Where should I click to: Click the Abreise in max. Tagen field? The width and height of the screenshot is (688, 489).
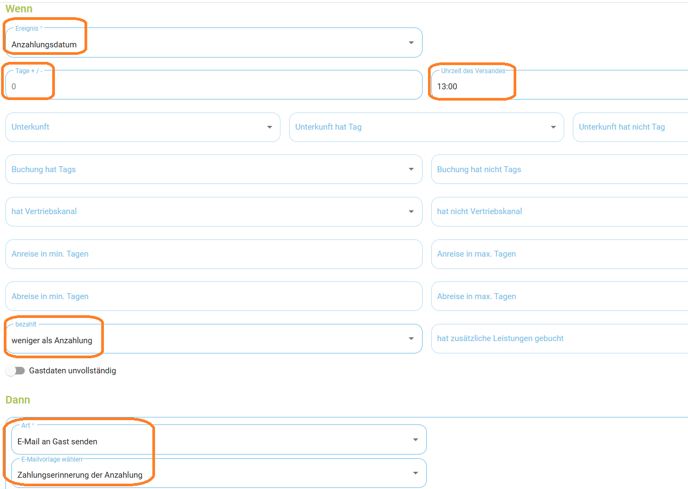(x=559, y=296)
